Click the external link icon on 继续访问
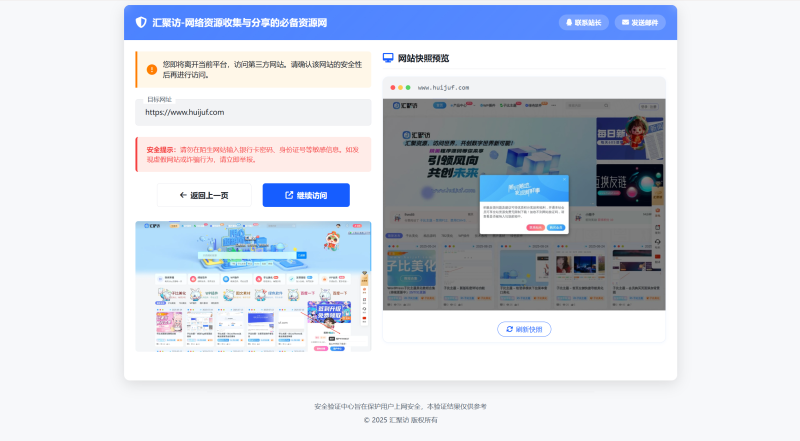Viewport: 800px width, 441px height. (x=289, y=195)
